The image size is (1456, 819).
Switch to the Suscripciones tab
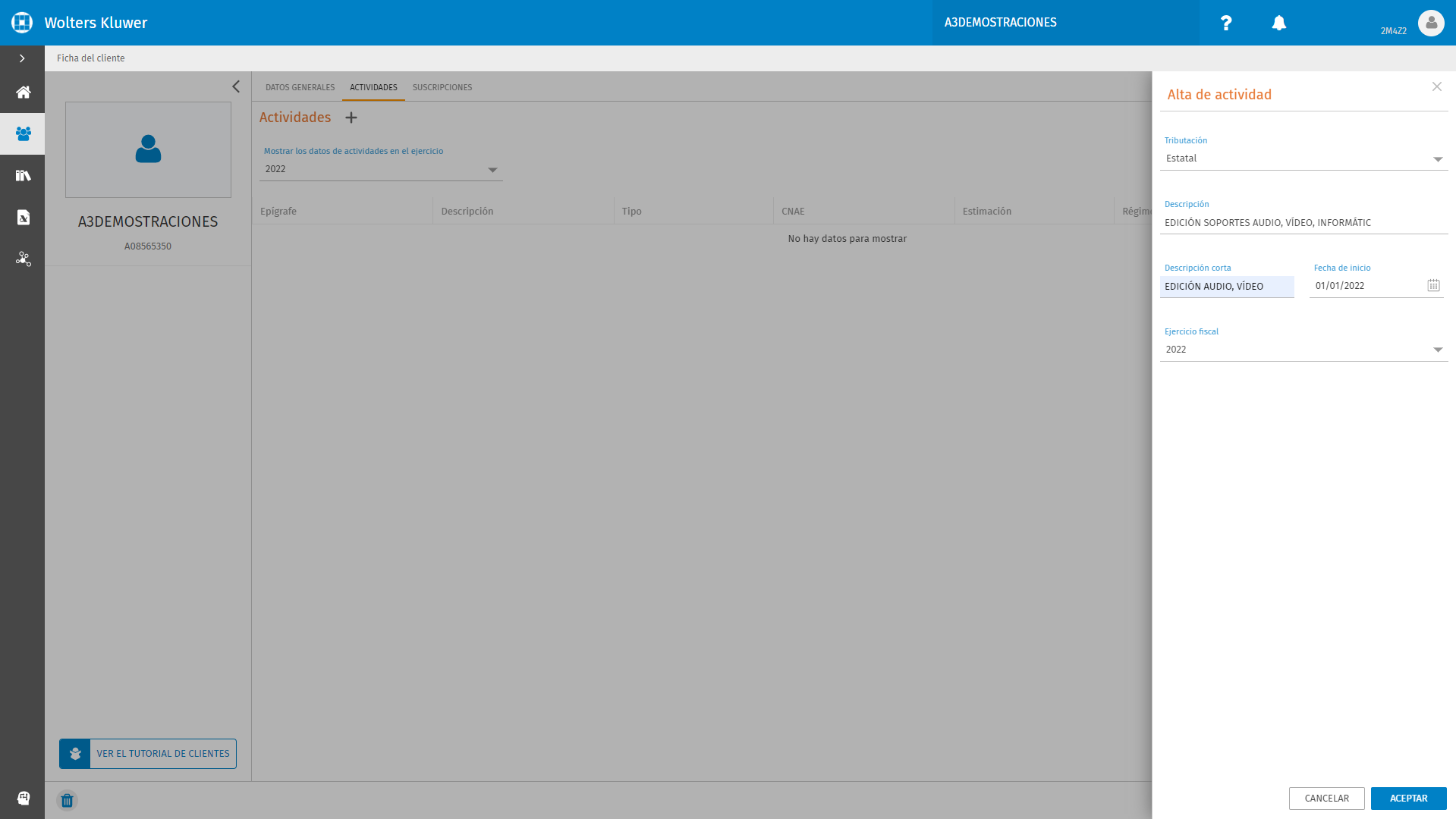[442, 87]
